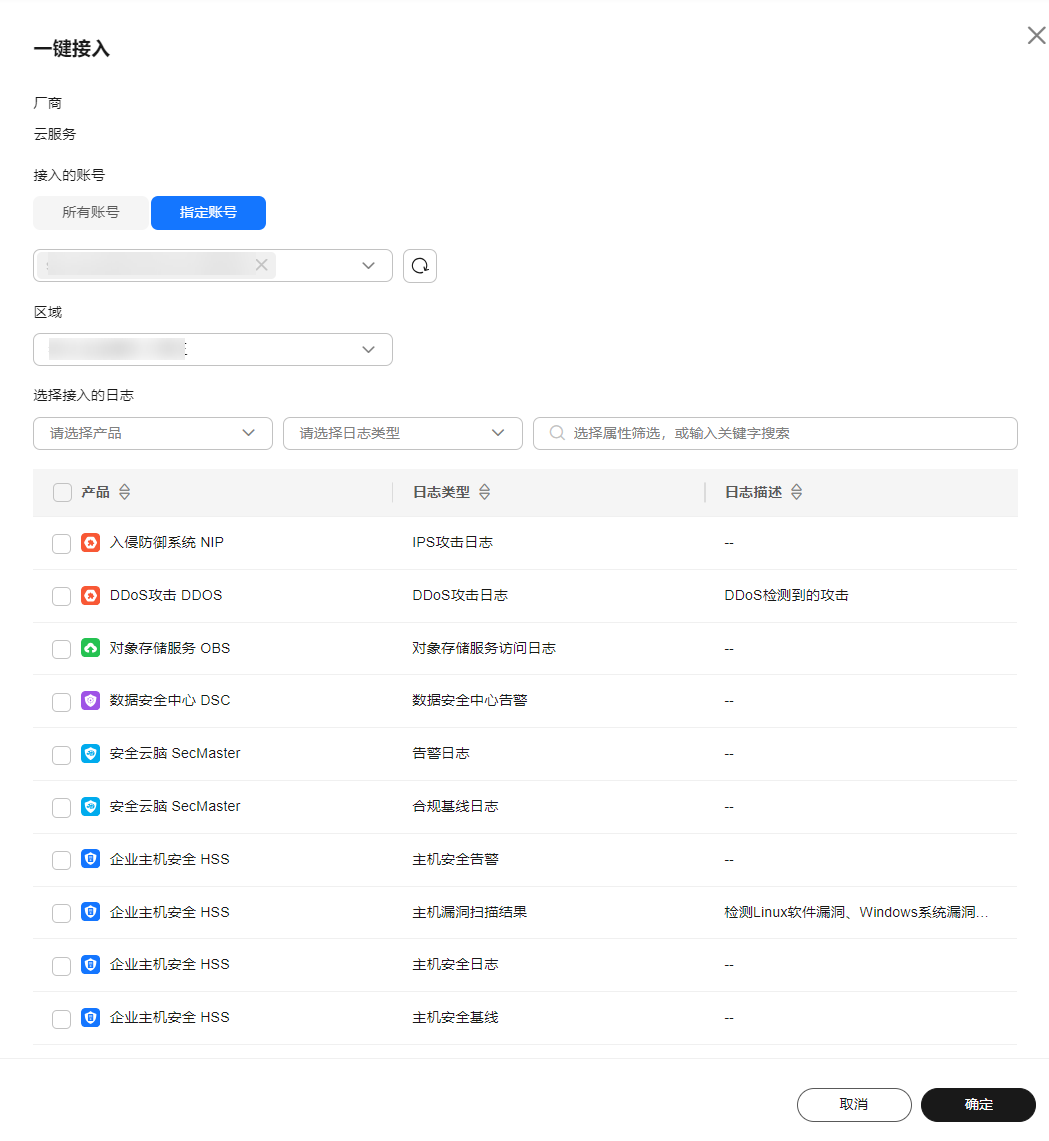Click the DDoS攻击 DDOS product icon
This screenshot has height=1141, width=1049.
[90, 595]
